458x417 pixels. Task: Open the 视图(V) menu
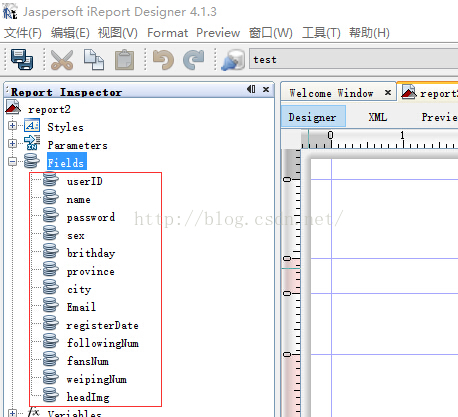[117, 33]
